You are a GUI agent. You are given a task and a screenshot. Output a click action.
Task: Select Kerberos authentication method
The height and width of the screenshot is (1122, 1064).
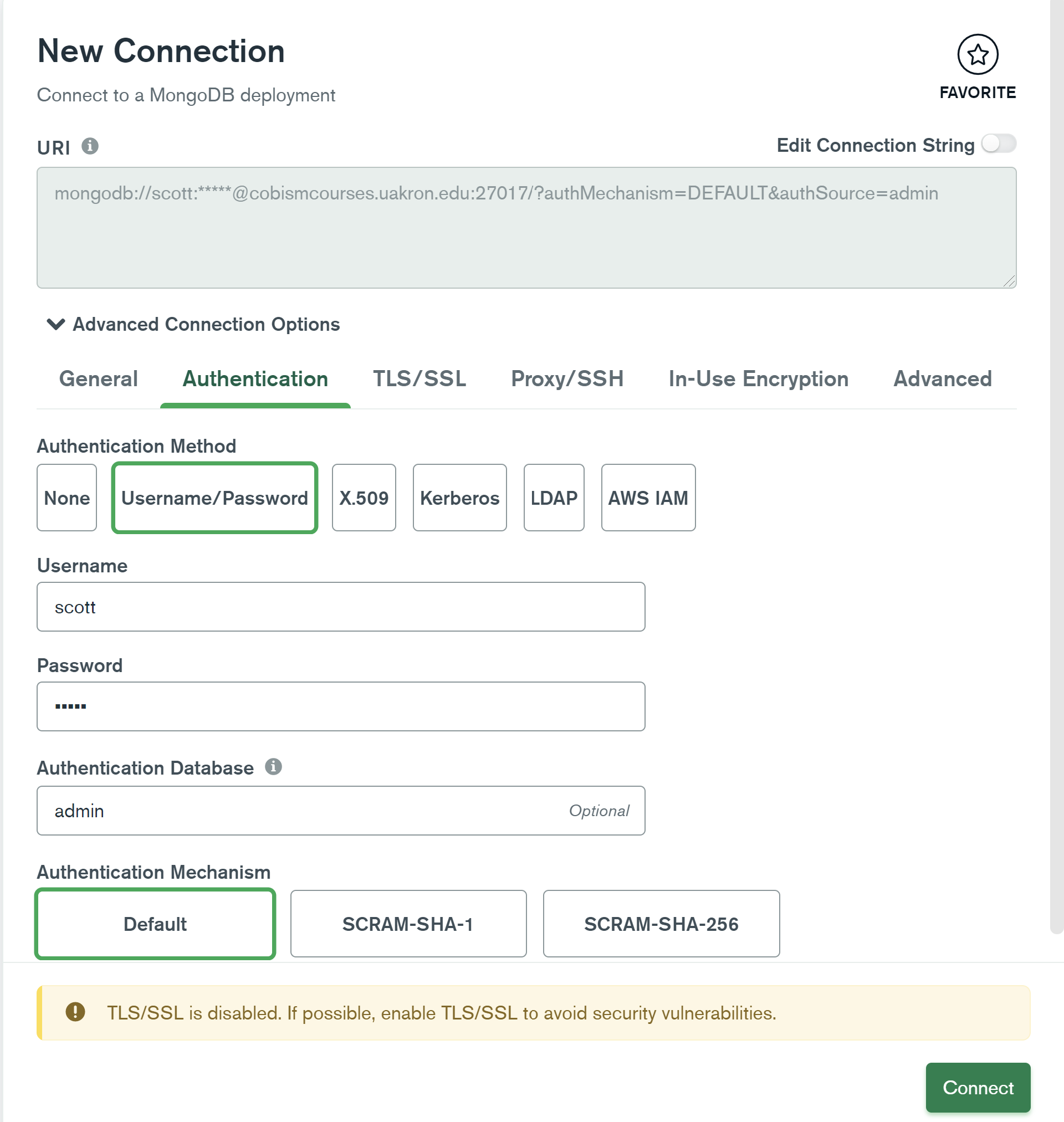(459, 498)
